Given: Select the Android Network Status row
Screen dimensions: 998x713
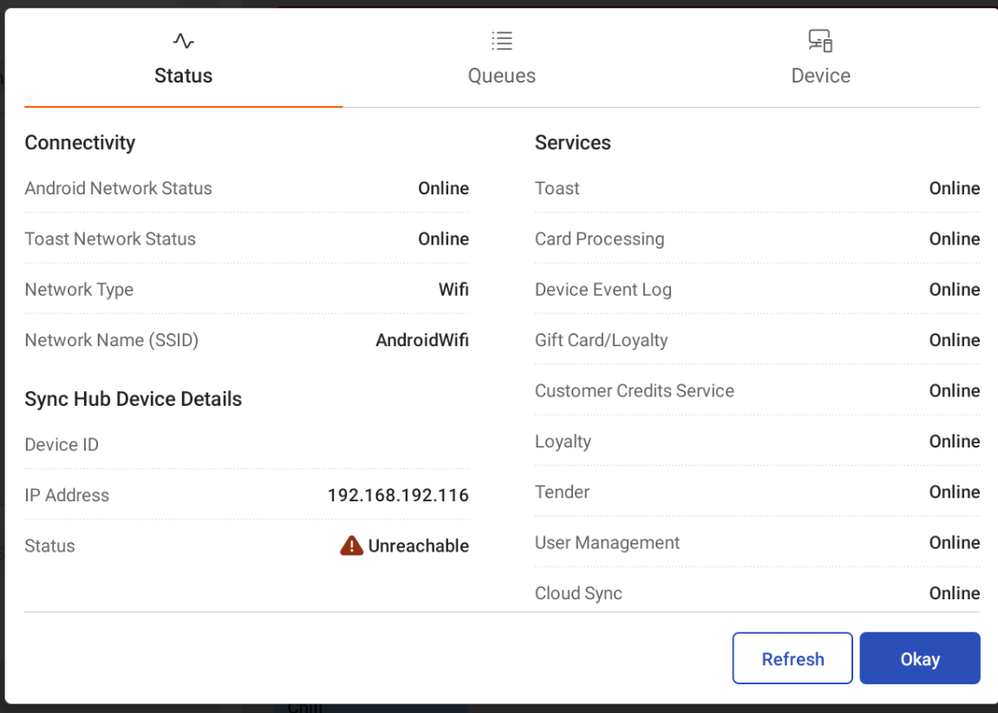Looking at the screenshot, I should [x=246, y=188].
